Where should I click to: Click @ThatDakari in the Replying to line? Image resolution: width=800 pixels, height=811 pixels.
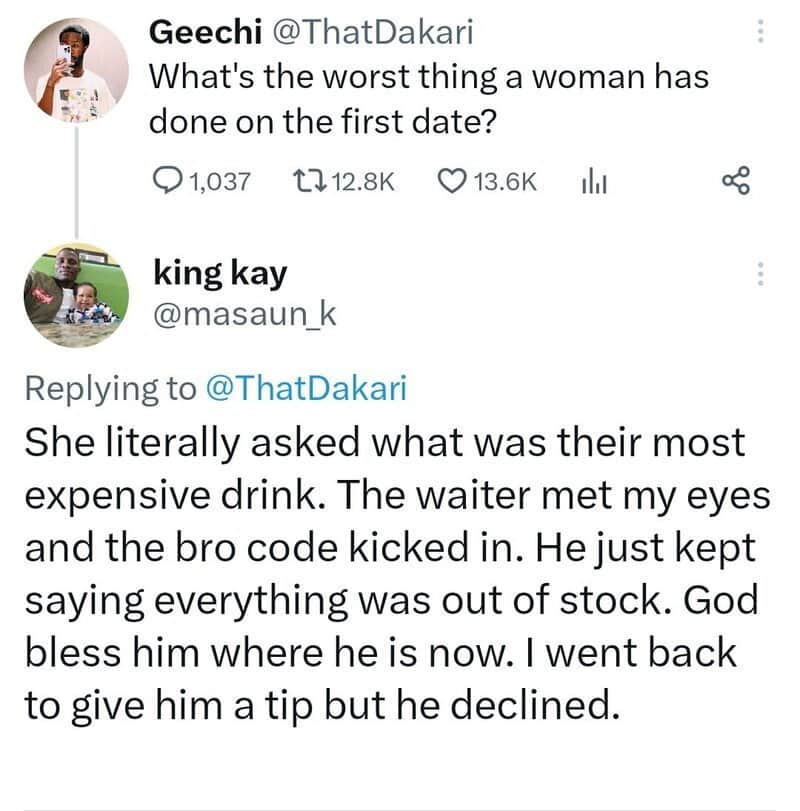tap(305, 388)
